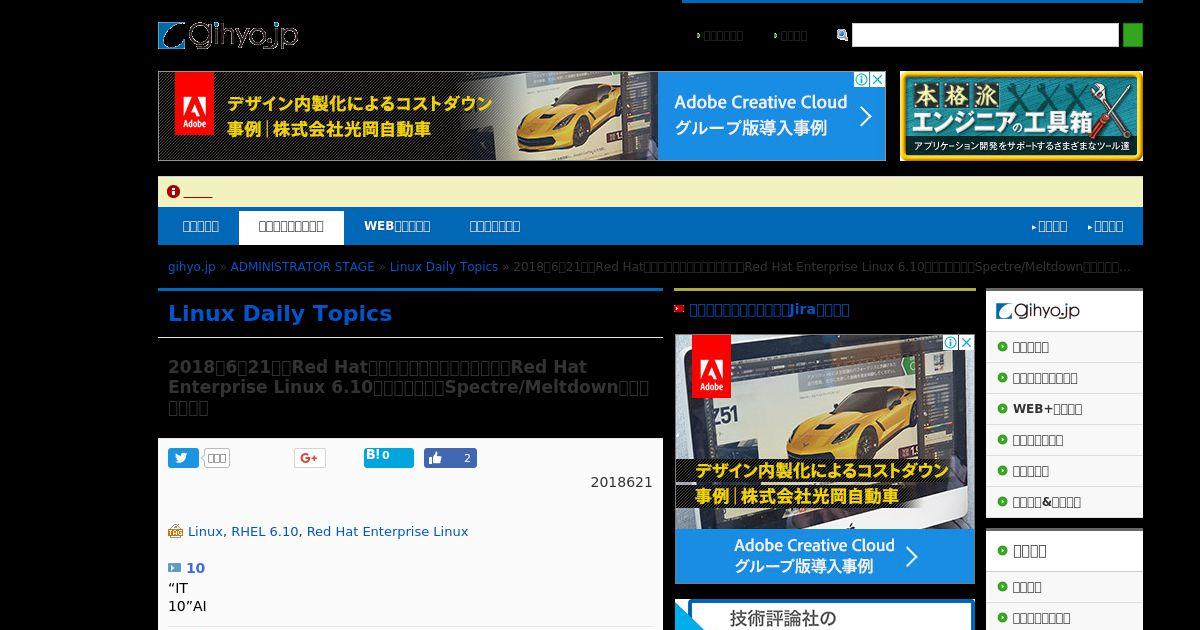The image size is (1200, 630).
Task: Open the ADMINISTRATOR STAGE breadcrumb link
Action: 302,267
